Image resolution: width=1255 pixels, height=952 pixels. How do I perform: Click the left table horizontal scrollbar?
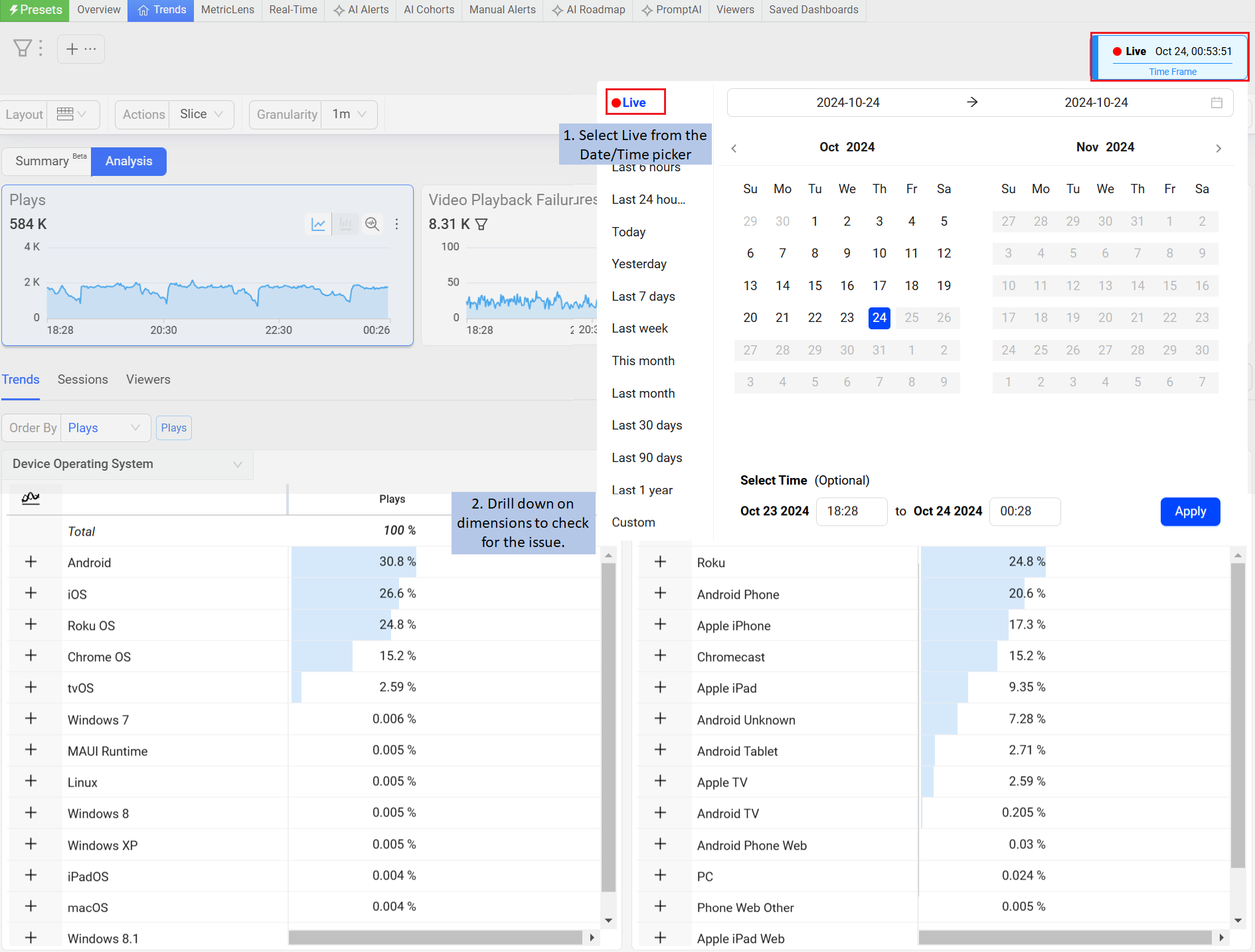coord(436,937)
